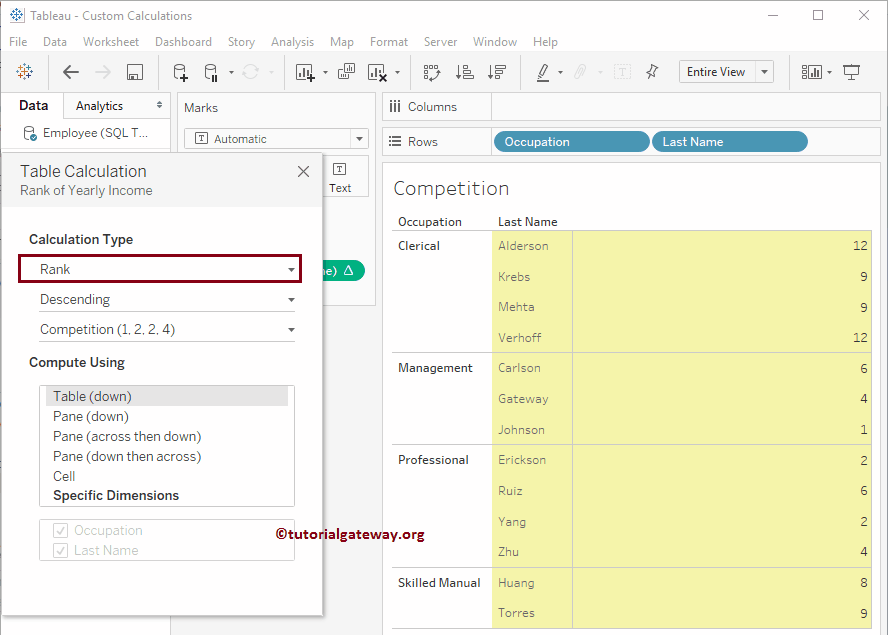This screenshot has width=888, height=635.
Task: Close the Table Calculation dialog
Action: 303,171
